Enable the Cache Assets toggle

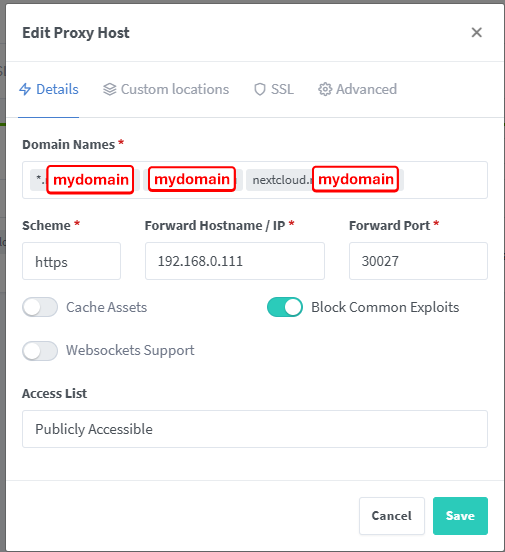pyautogui.click(x=40, y=307)
